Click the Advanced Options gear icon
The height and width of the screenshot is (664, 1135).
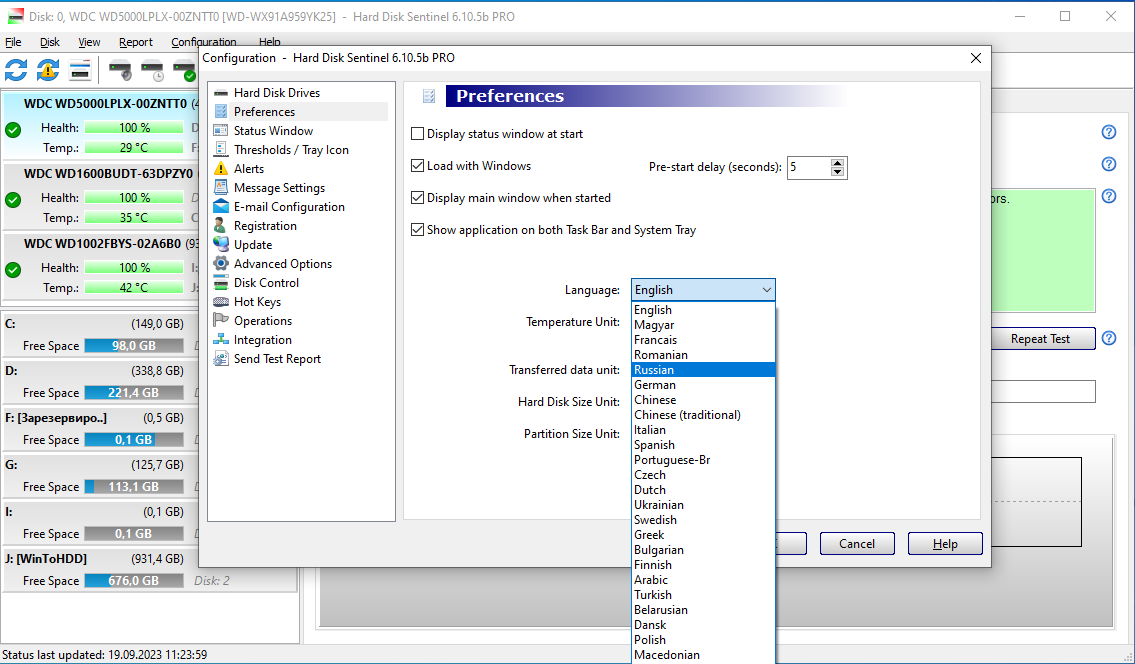point(221,264)
